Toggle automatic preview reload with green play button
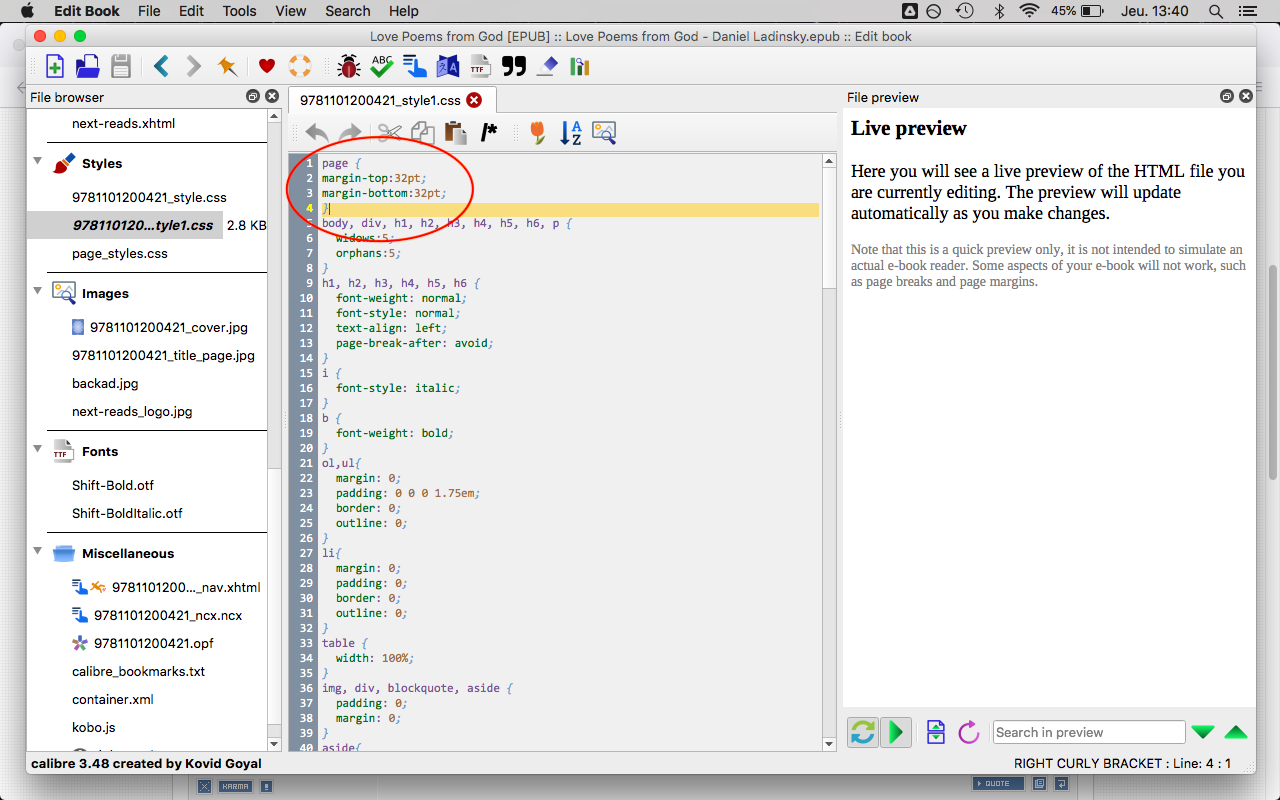The width and height of the screenshot is (1280, 800). coord(896,732)
